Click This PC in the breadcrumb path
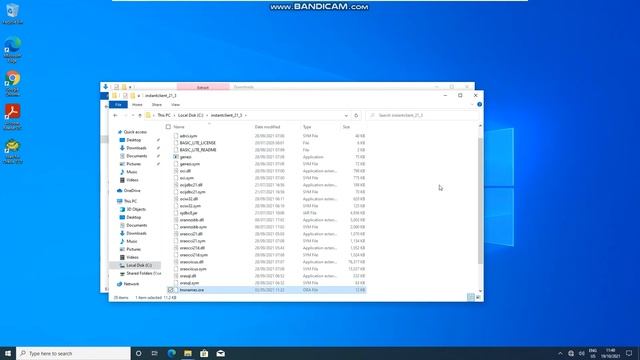The height and width of the screenshot is (360, 640). point(164,116)
